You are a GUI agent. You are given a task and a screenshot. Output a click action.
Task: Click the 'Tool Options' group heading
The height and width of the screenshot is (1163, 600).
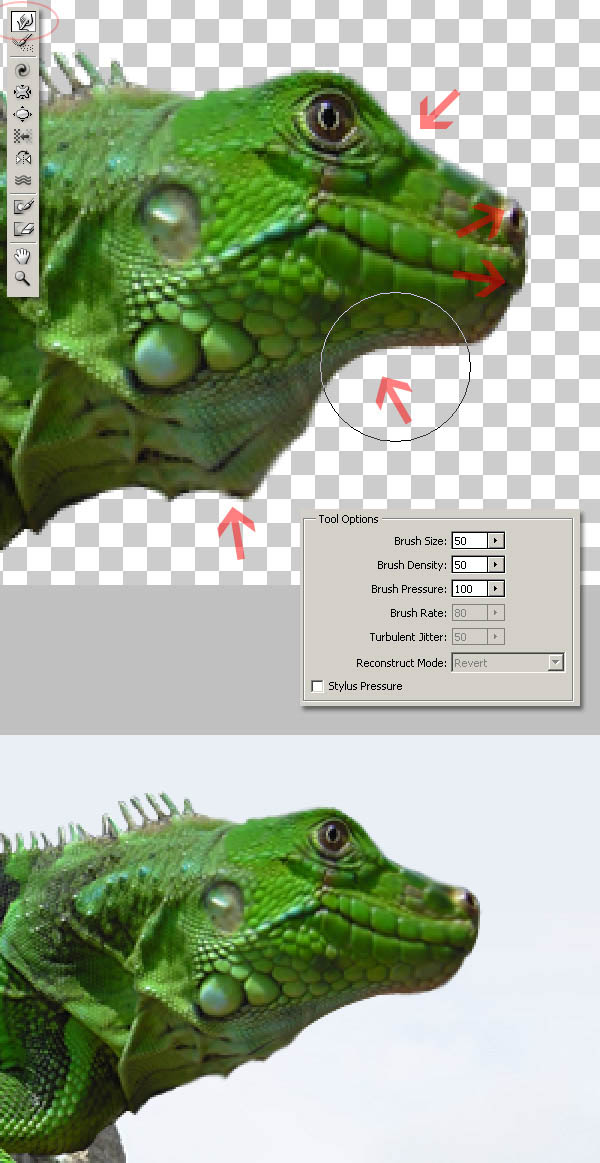[x=348, y=519]
